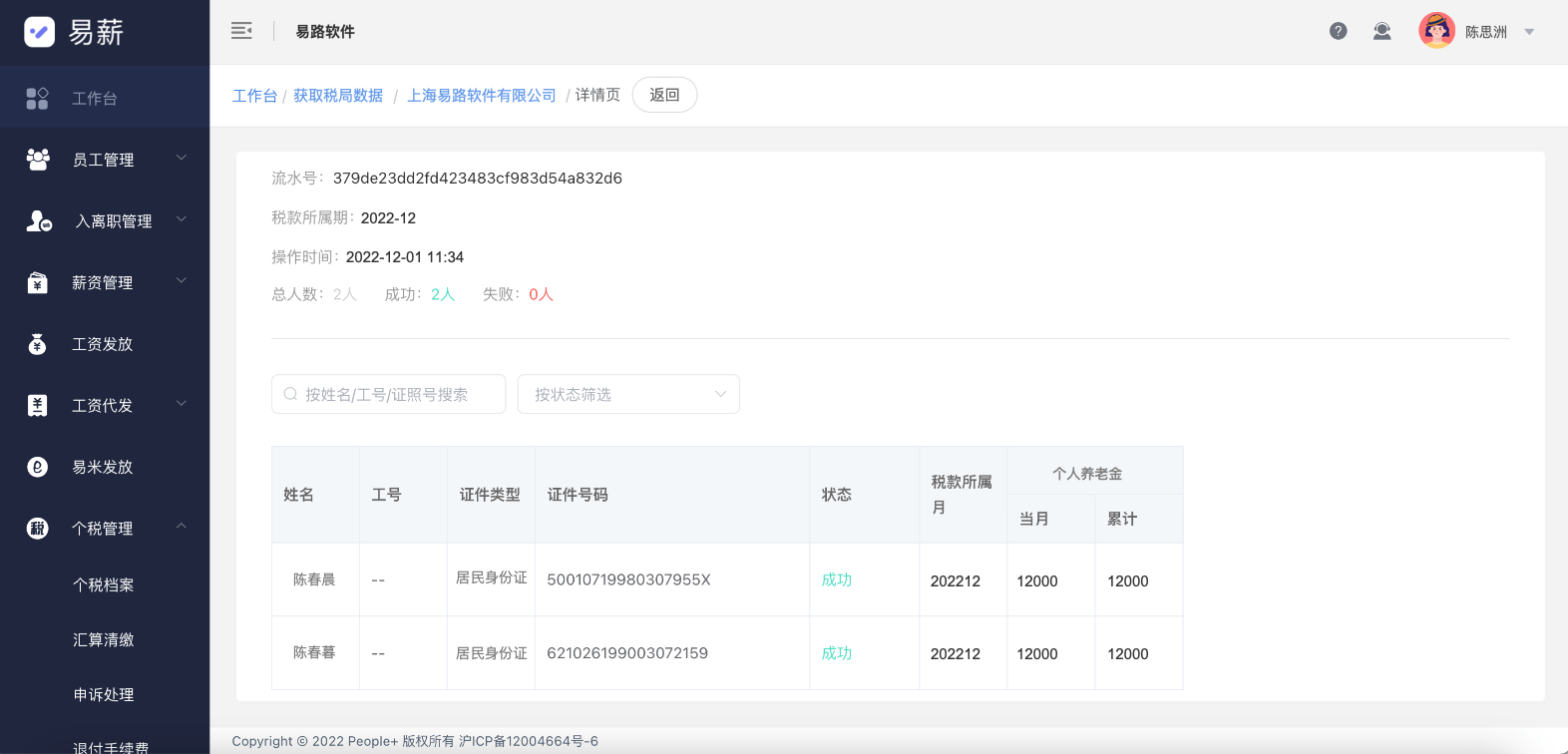Click the 工资发放 money bag icon

[38, 344]
